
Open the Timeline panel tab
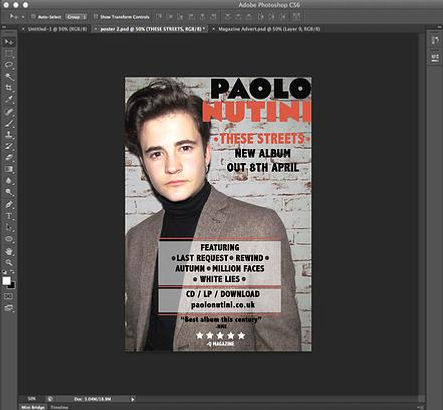[x=59, y=407]
